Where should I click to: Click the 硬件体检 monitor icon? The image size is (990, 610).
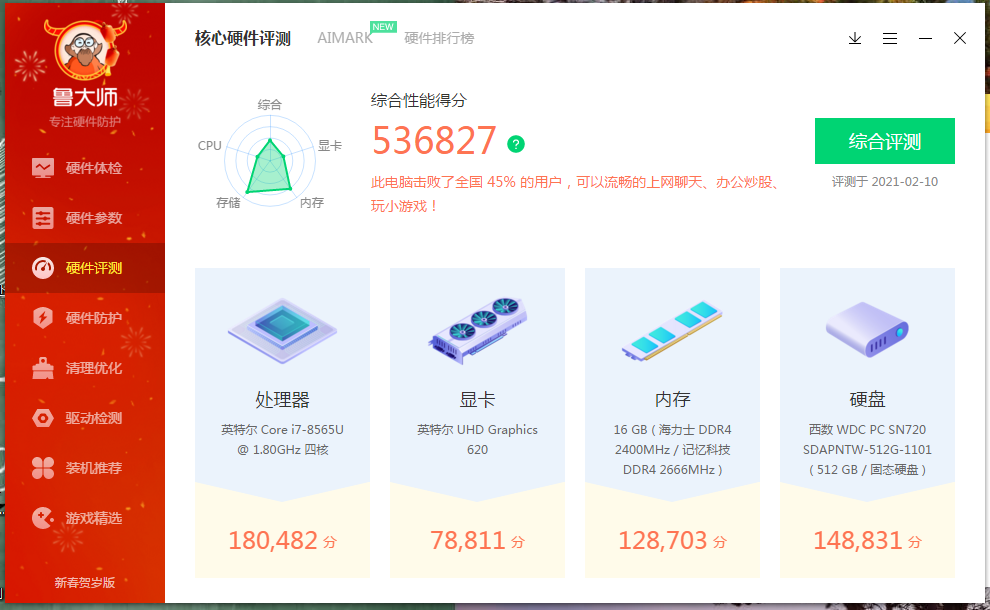click(x=43, y=168)
